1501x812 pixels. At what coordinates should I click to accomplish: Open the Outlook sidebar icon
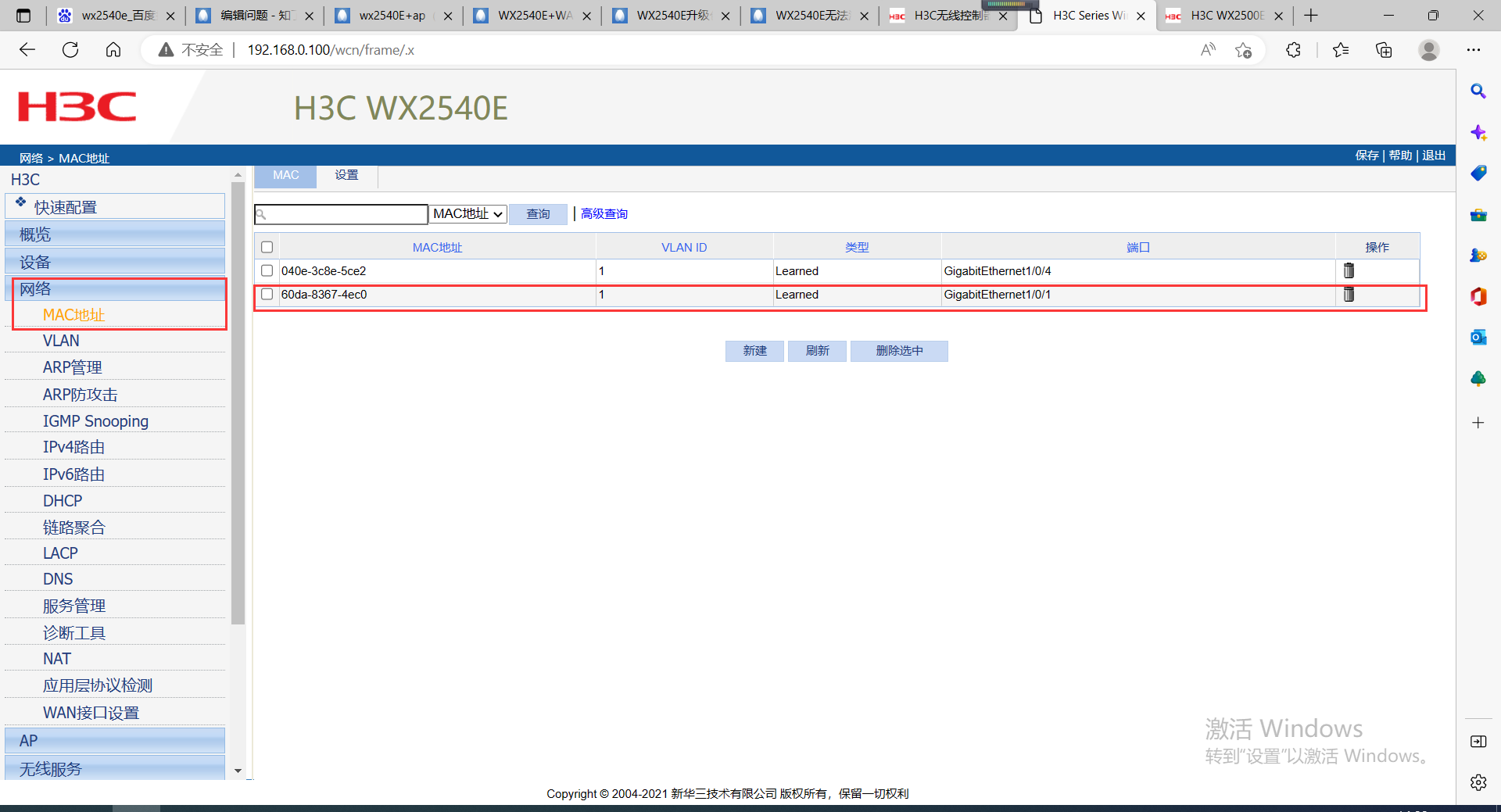pyautogui.click(x=1478, y=337)
